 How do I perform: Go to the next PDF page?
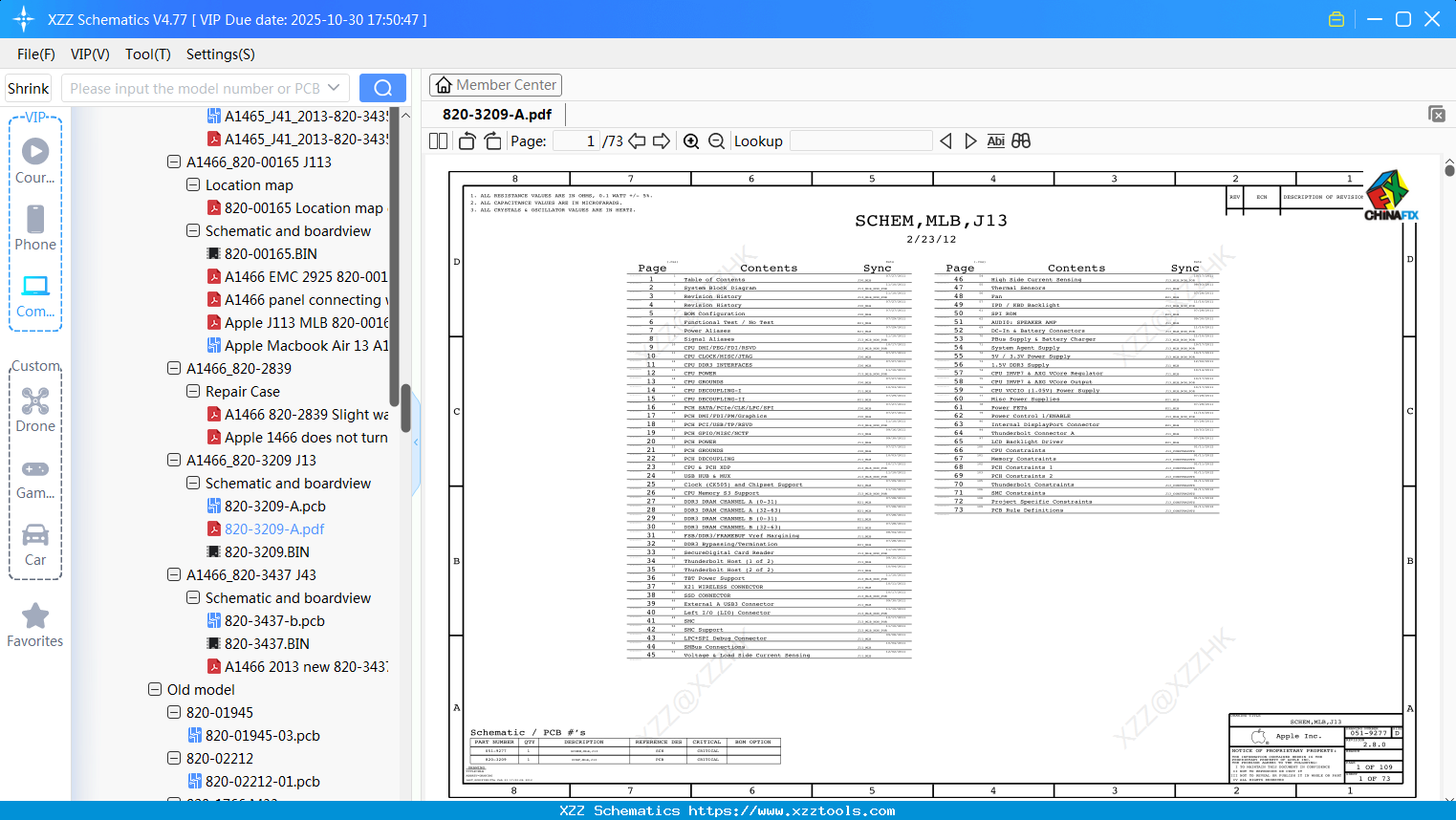click(662, 140)
